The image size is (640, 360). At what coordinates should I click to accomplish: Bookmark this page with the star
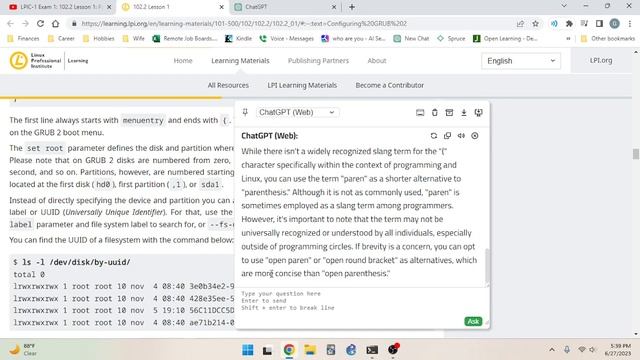click(x=536, y=24)
